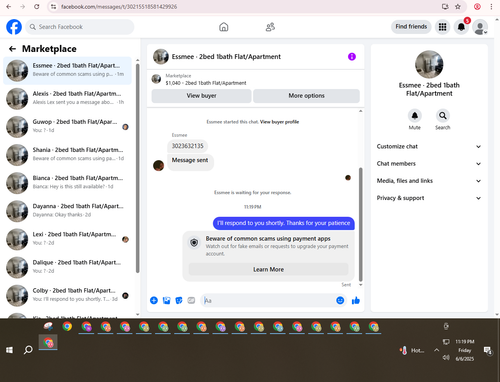Click View buyer button
Image resolution: width=500 pixels, height=382 pixels.
click(201, 96)
